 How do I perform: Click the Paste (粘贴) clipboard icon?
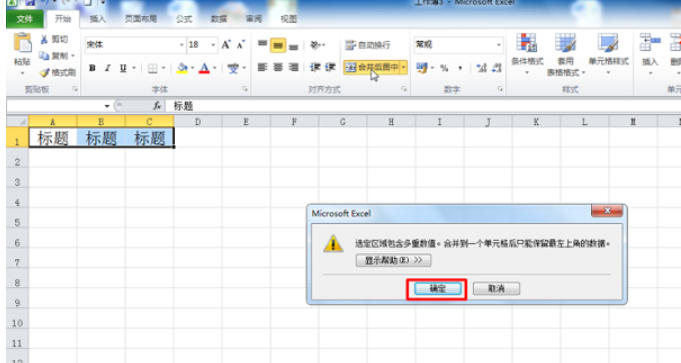[23, 43]
